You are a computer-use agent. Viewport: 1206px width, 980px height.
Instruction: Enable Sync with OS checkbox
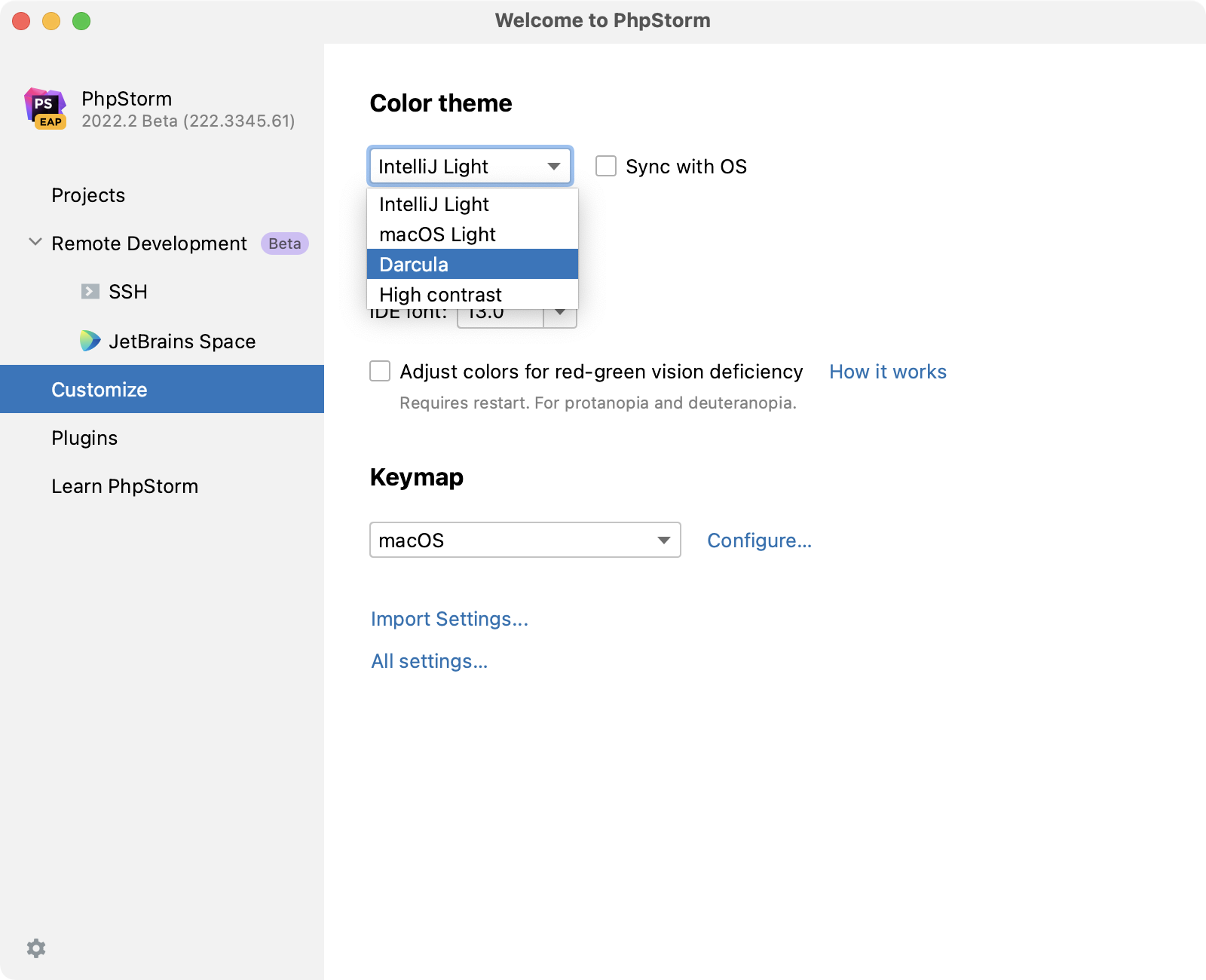point(606,166)
